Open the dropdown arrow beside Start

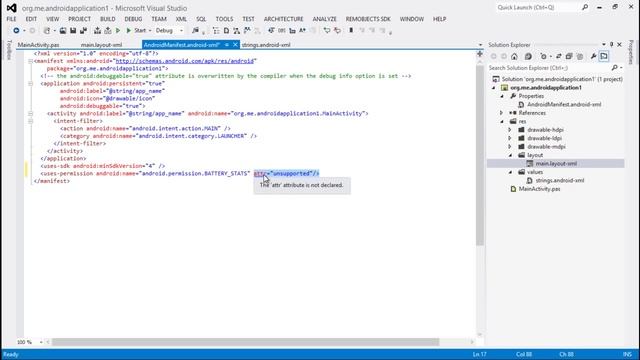point(150,31)
